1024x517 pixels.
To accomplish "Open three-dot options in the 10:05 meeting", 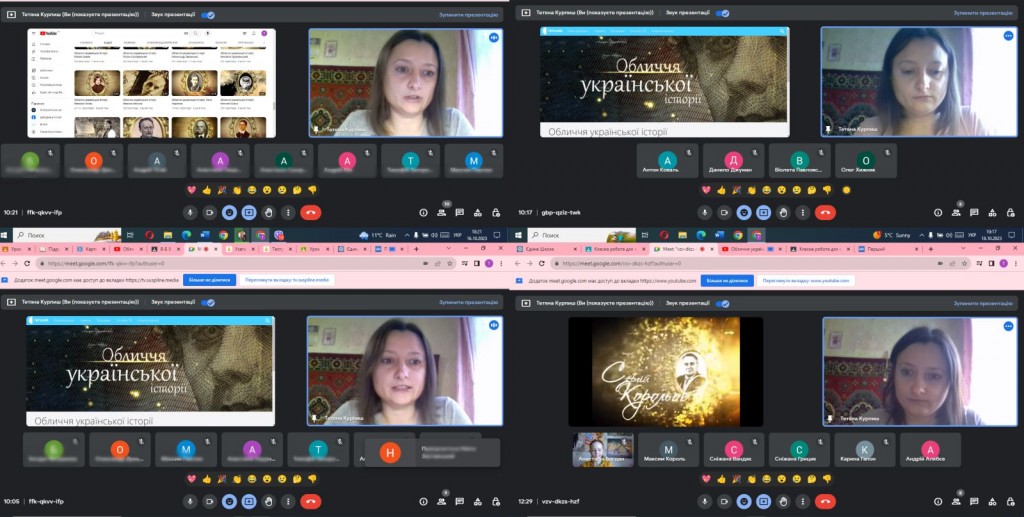I will pos(288,501).
